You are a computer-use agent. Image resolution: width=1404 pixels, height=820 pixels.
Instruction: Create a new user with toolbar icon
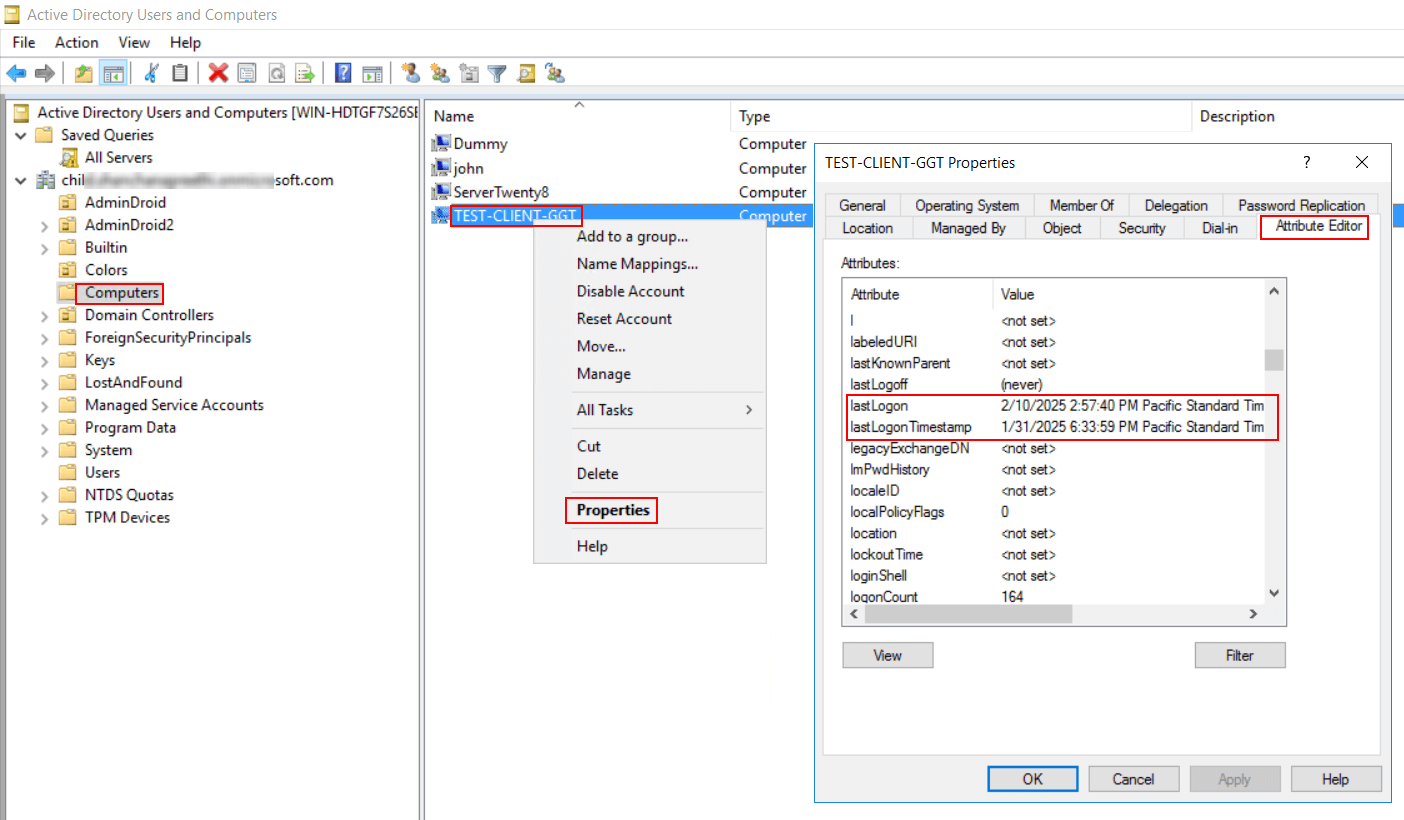[x=410, y=72]
